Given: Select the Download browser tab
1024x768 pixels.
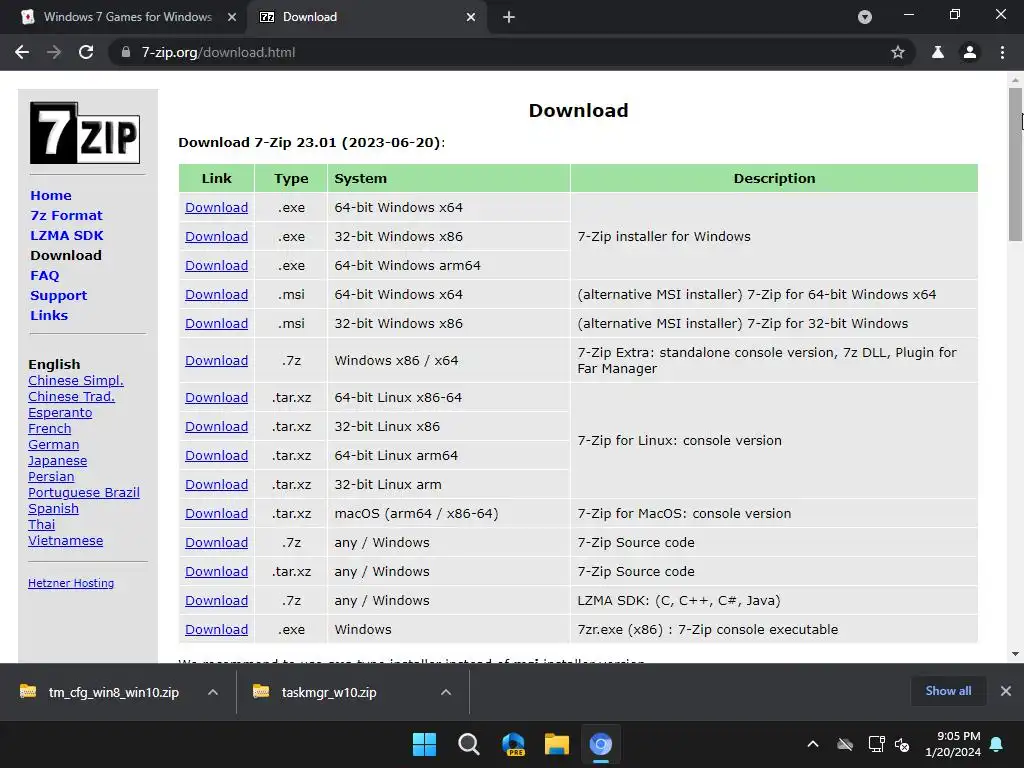Looking at the screenshot, I should click(x=366, y=17).
